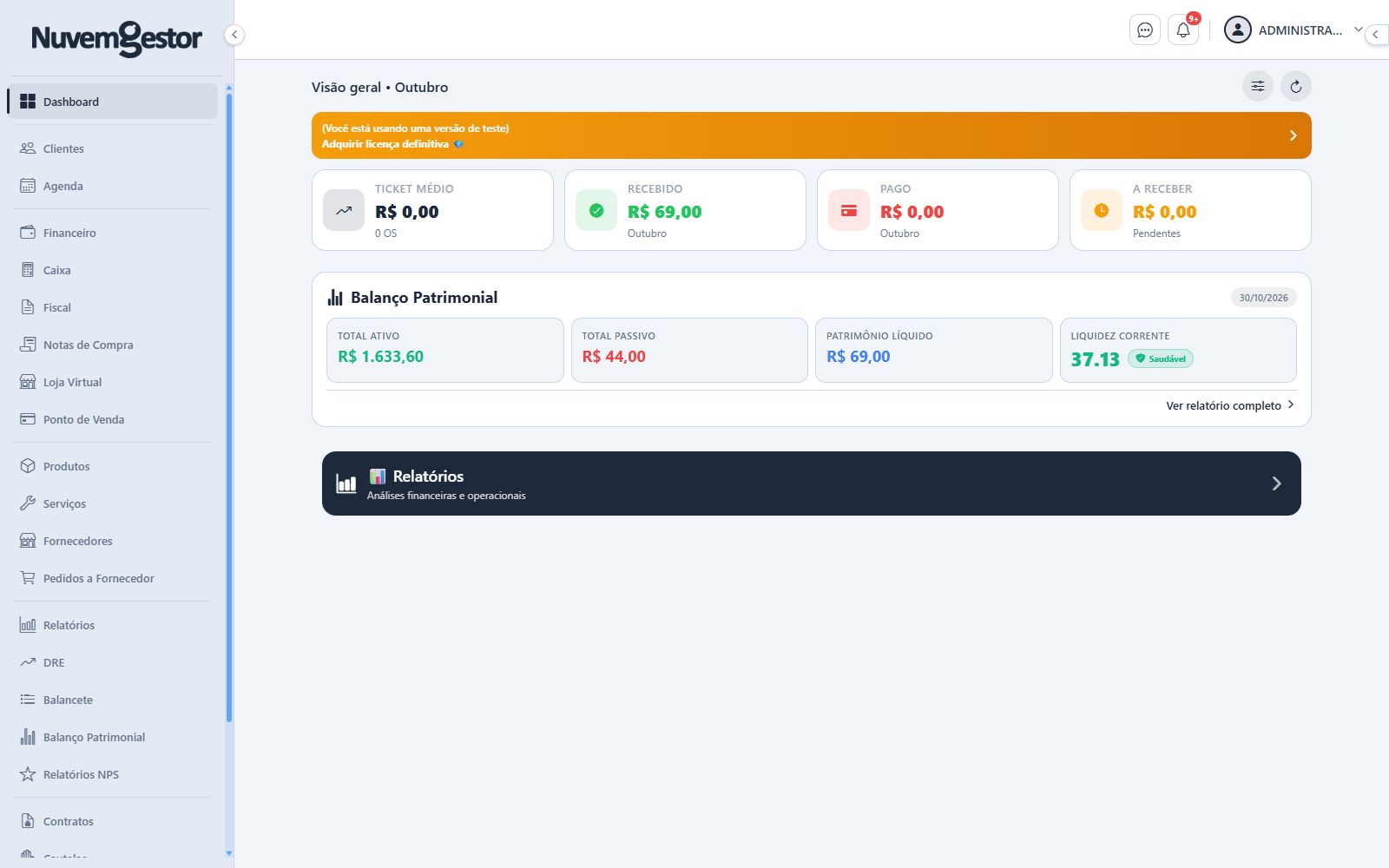The image size is (1389, 868).
Task: Click the DRE trend icon
Action: tap(28, 662)
